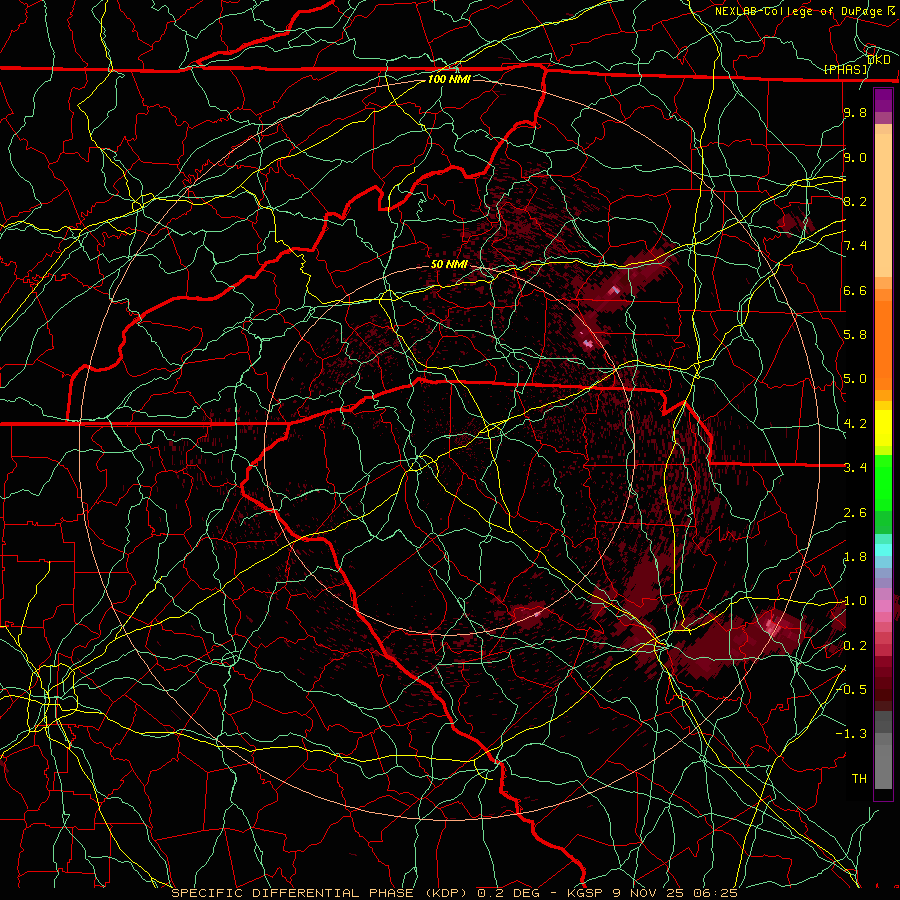Click the 9 NOV 25 date in the caption
The image size is (900, 900).
(649, 893)
